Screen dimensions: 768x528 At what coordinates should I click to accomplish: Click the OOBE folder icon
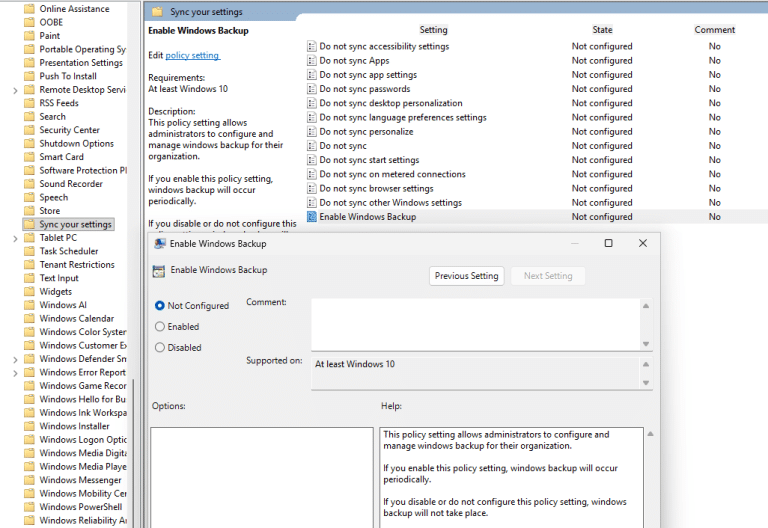[29, 22]
